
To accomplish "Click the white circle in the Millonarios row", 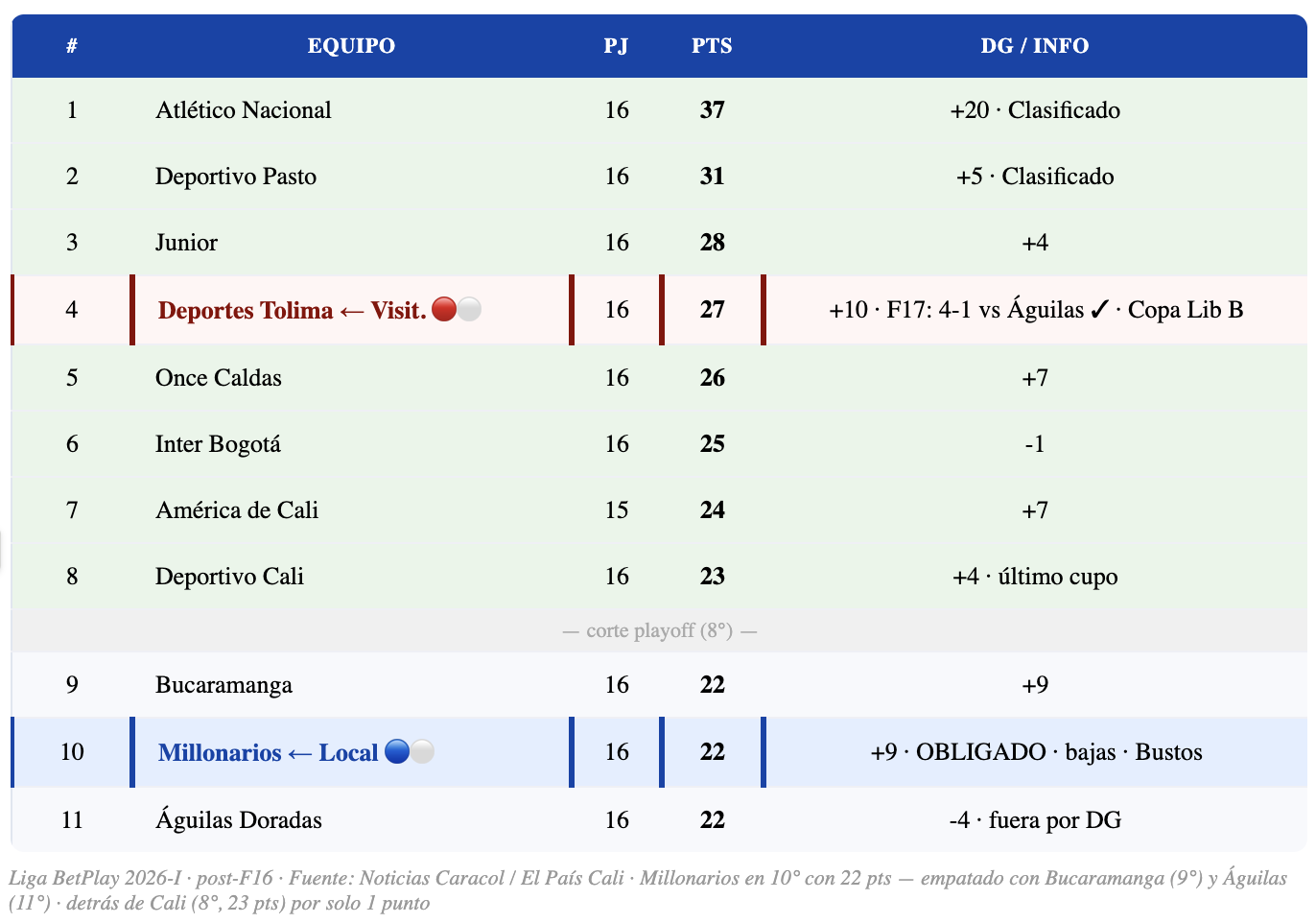I will (422, 751).
